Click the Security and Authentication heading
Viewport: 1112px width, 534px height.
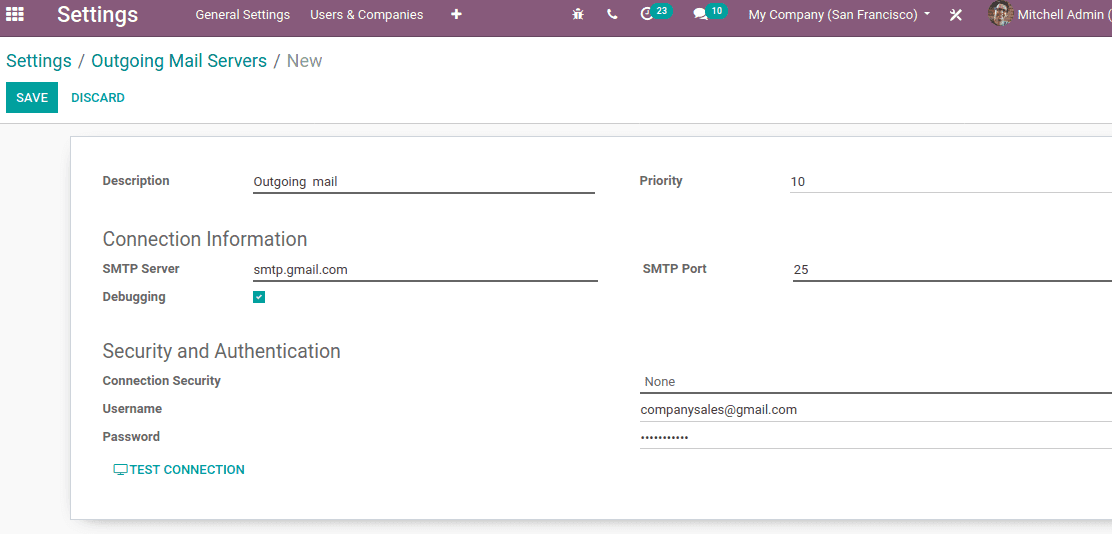pyautogui.click(x=221, y=351)
